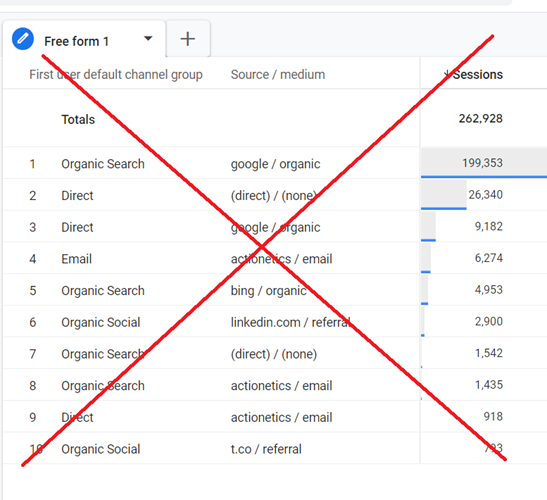Click (direct) / (none) in row 2

click(x=274, y=196)
